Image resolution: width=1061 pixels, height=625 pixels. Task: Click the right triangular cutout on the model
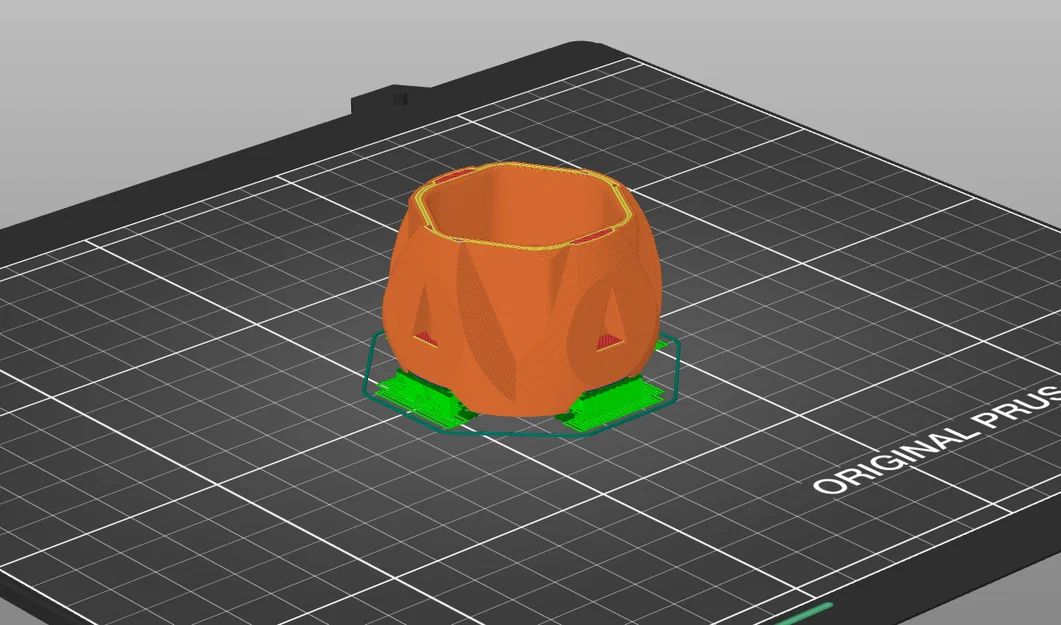tap(610, 321)
